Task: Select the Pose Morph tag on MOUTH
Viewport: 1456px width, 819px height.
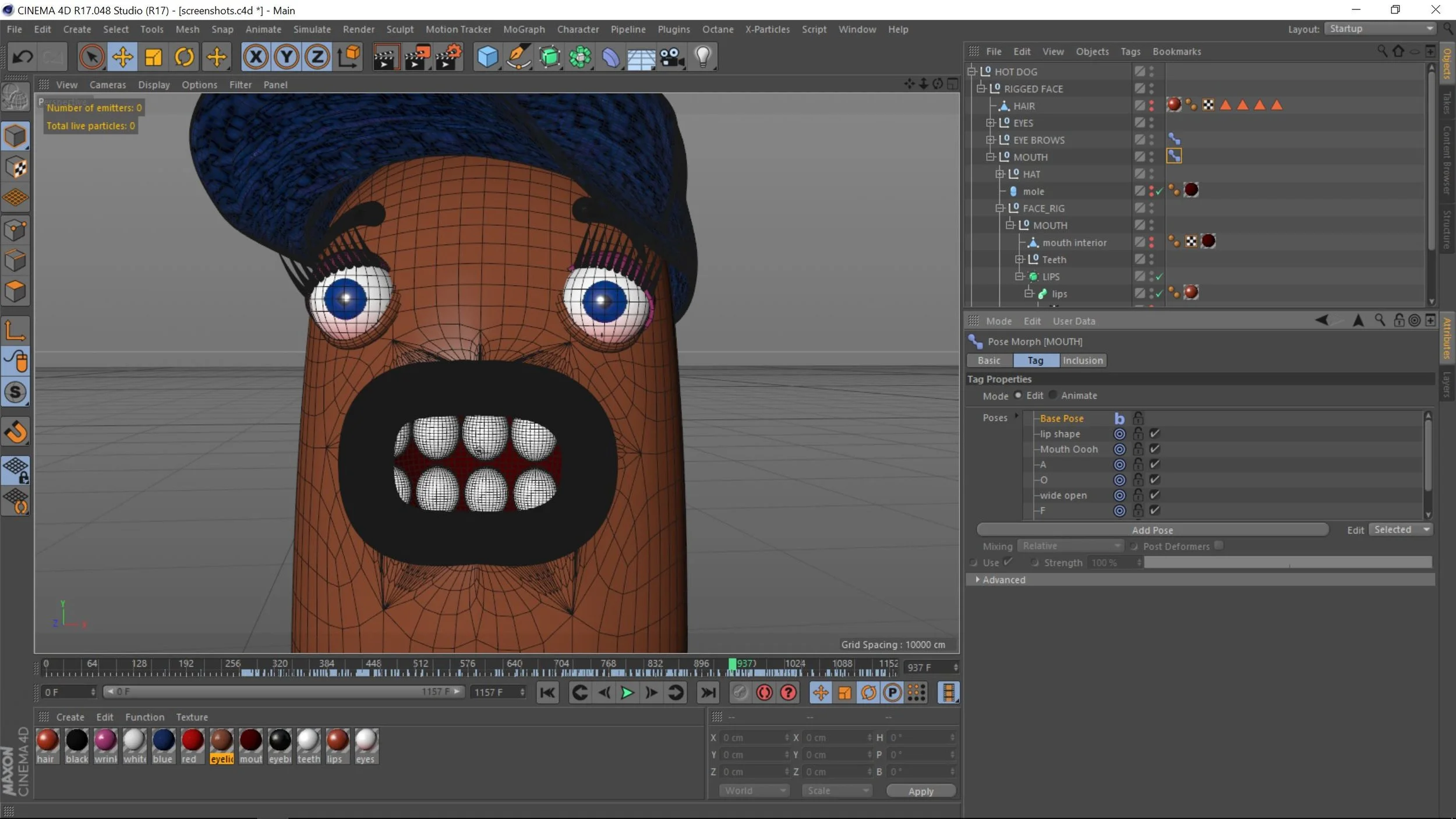Action: coord(1174,156)
